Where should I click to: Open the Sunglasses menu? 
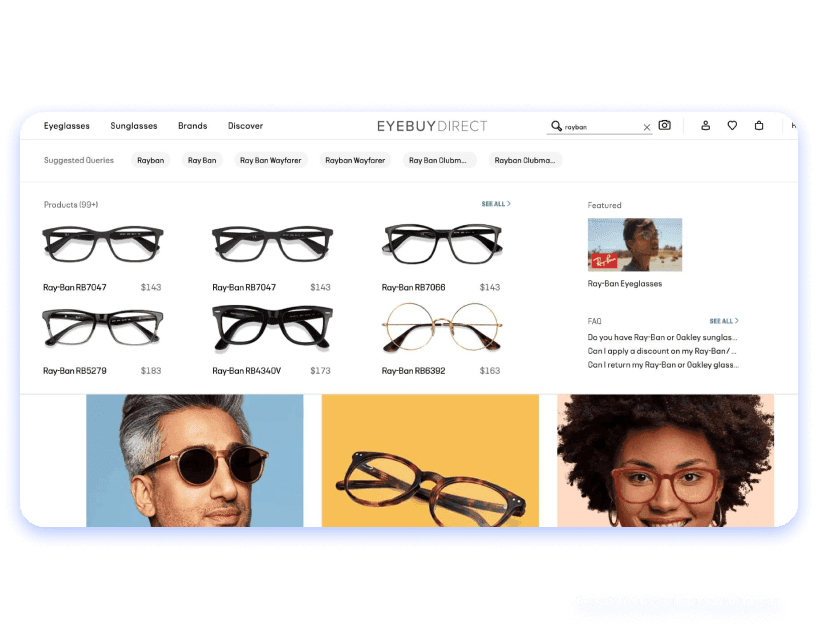(x=134, y=126)
